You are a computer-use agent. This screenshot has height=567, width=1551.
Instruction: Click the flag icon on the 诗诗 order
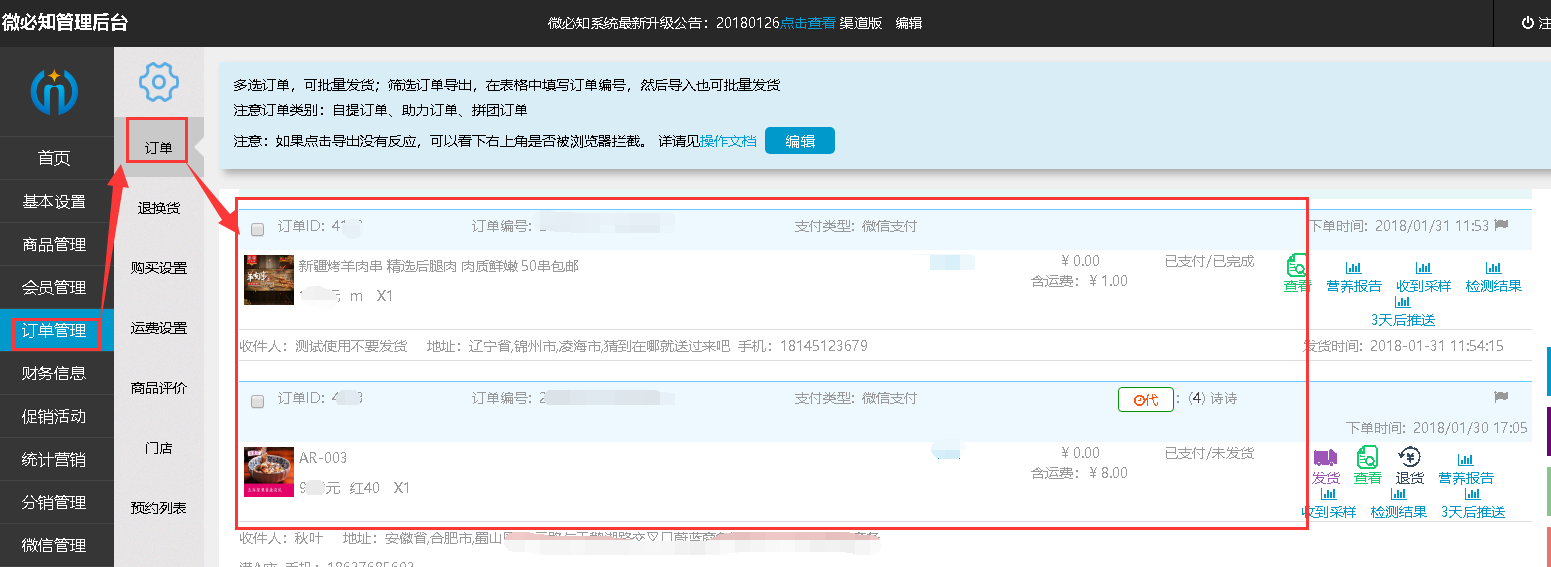point(1501,397)
